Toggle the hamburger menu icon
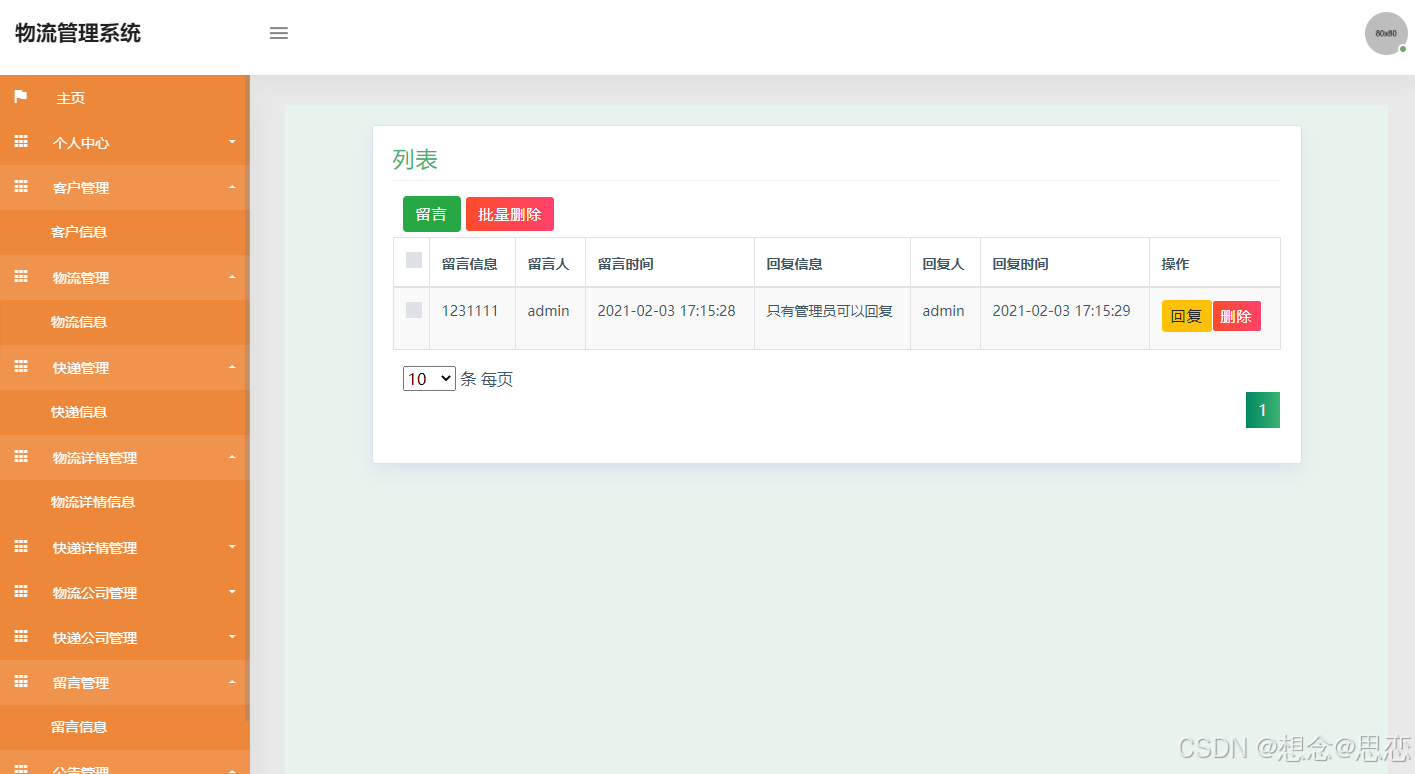The image size is (1415, 774). [x=279, y=33]
